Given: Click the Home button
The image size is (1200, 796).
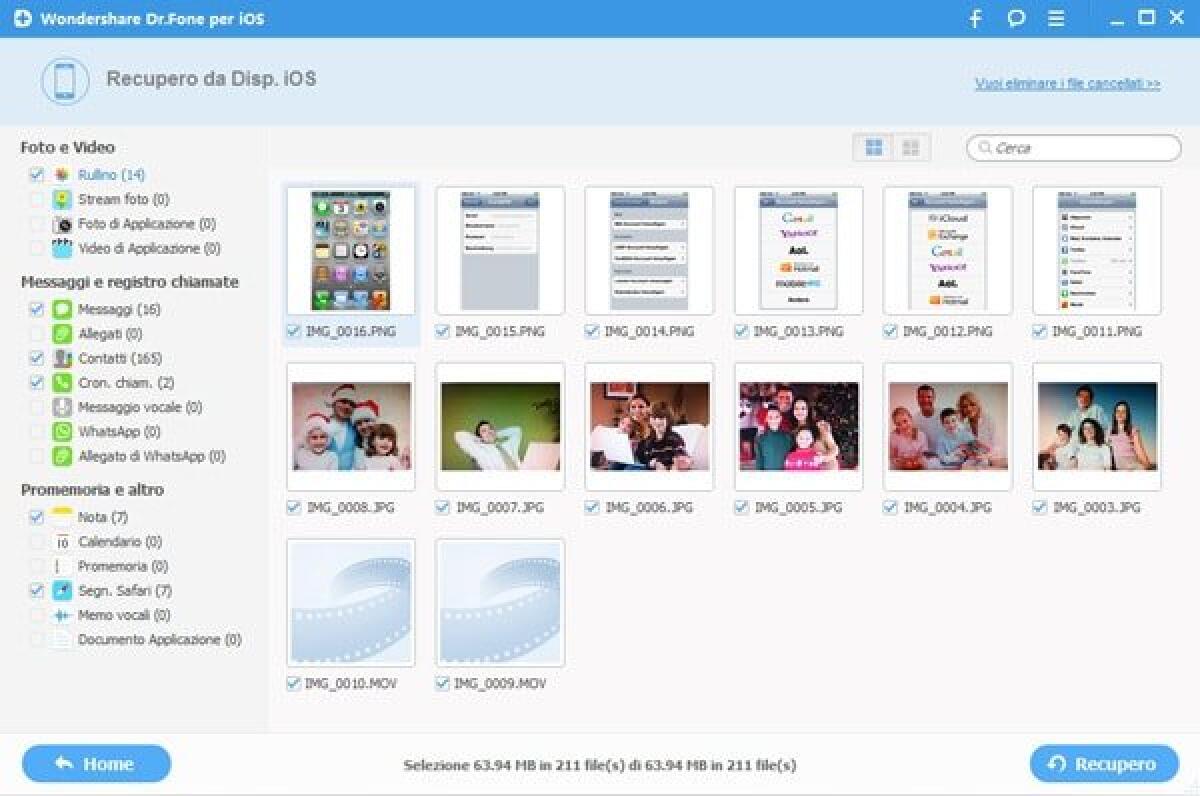Looking at the screenshot, I should pyautogui.click(x=95, y=763).
